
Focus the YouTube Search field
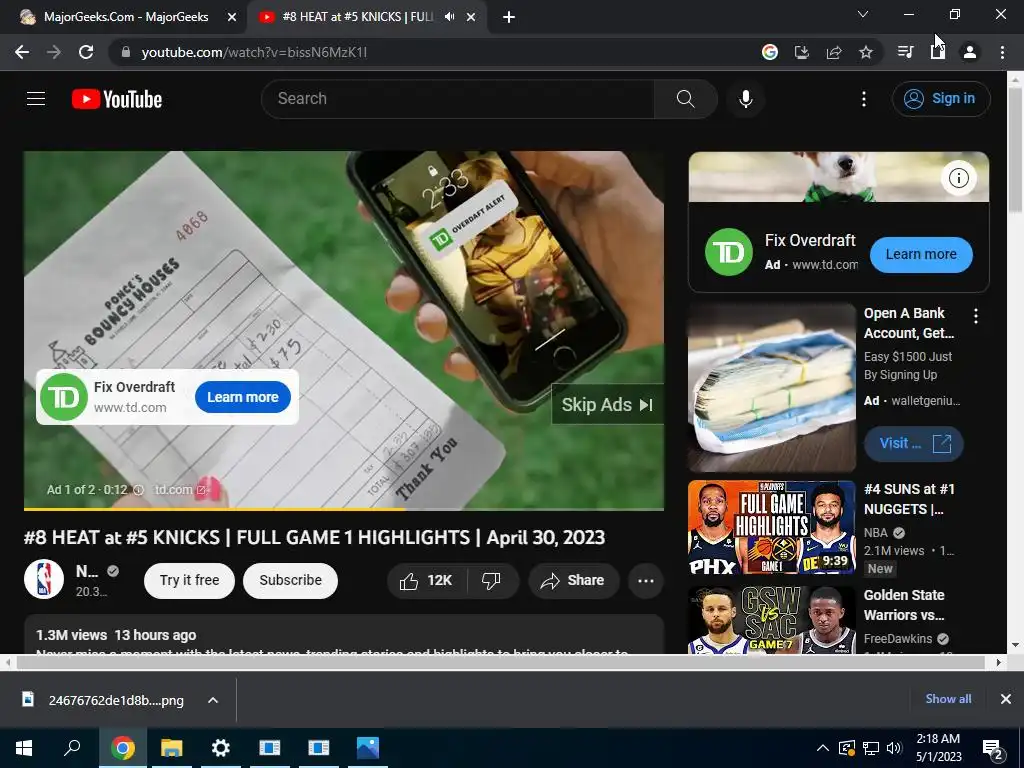coord(458,99)
